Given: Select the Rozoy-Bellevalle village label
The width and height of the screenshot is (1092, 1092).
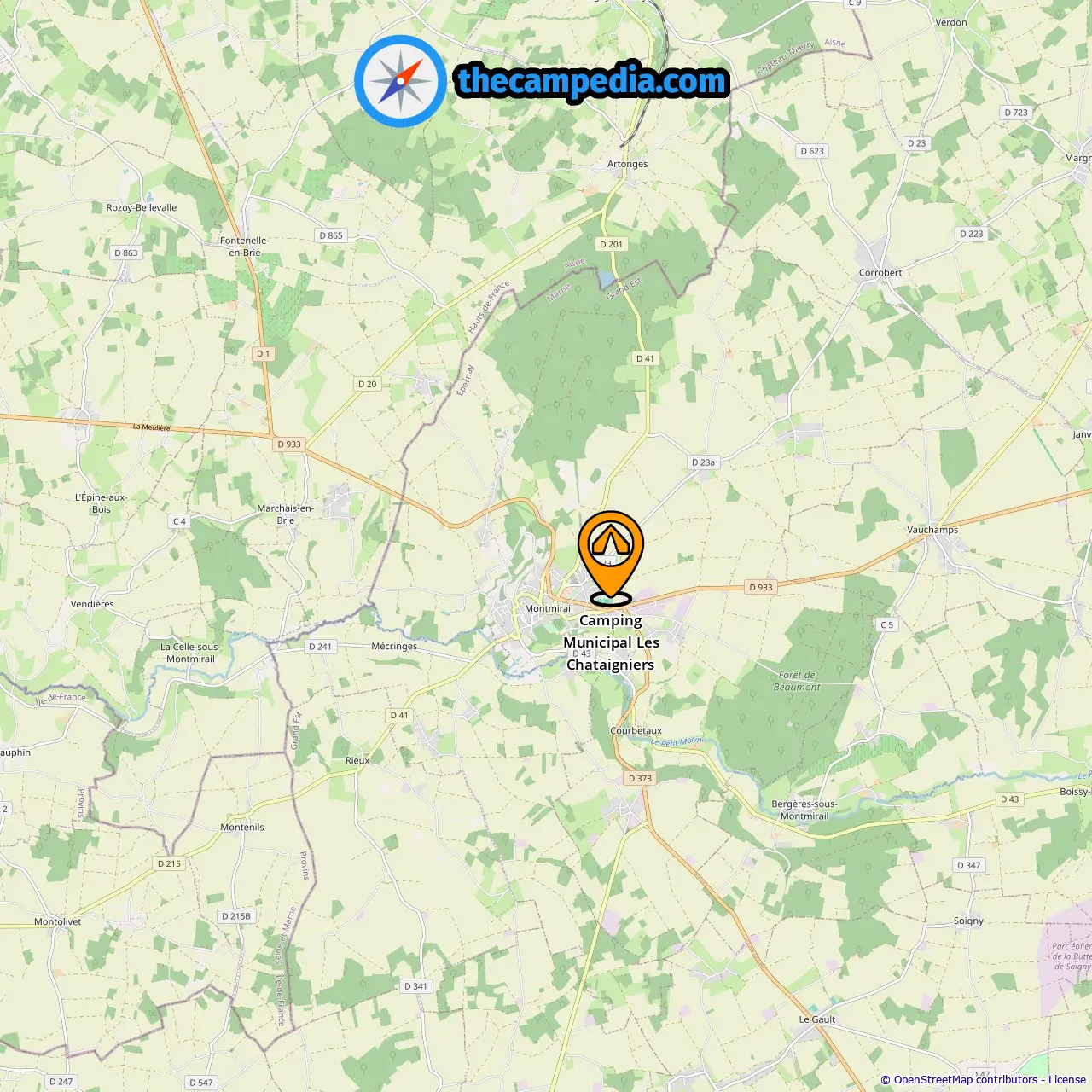Looking at the screenshot, I should tap(142, 207).
